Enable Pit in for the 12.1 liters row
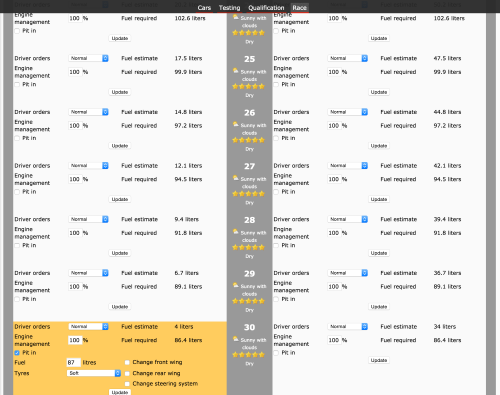 coord(17,192)
